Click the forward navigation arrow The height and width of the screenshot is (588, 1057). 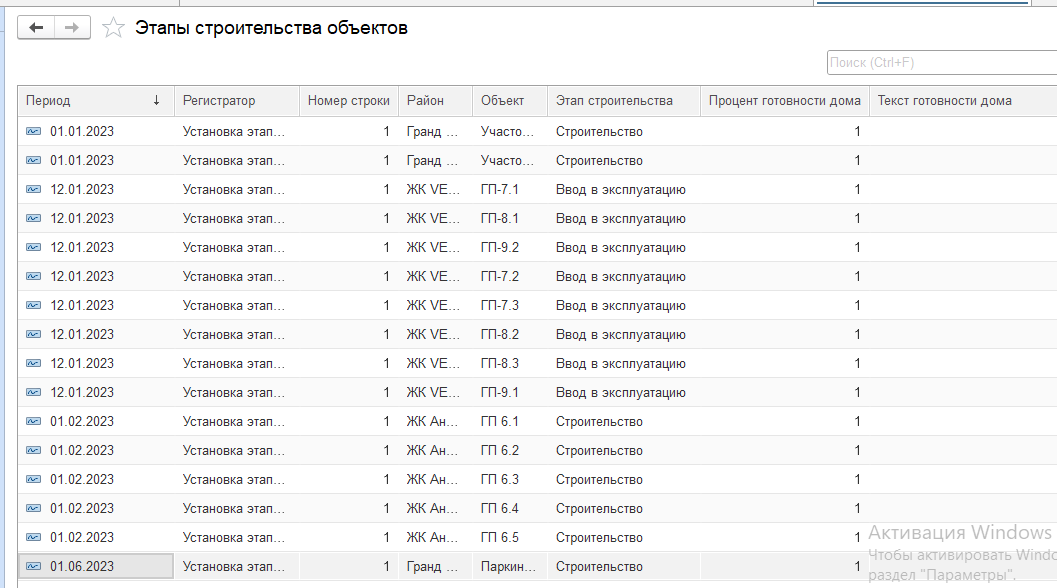72,28
